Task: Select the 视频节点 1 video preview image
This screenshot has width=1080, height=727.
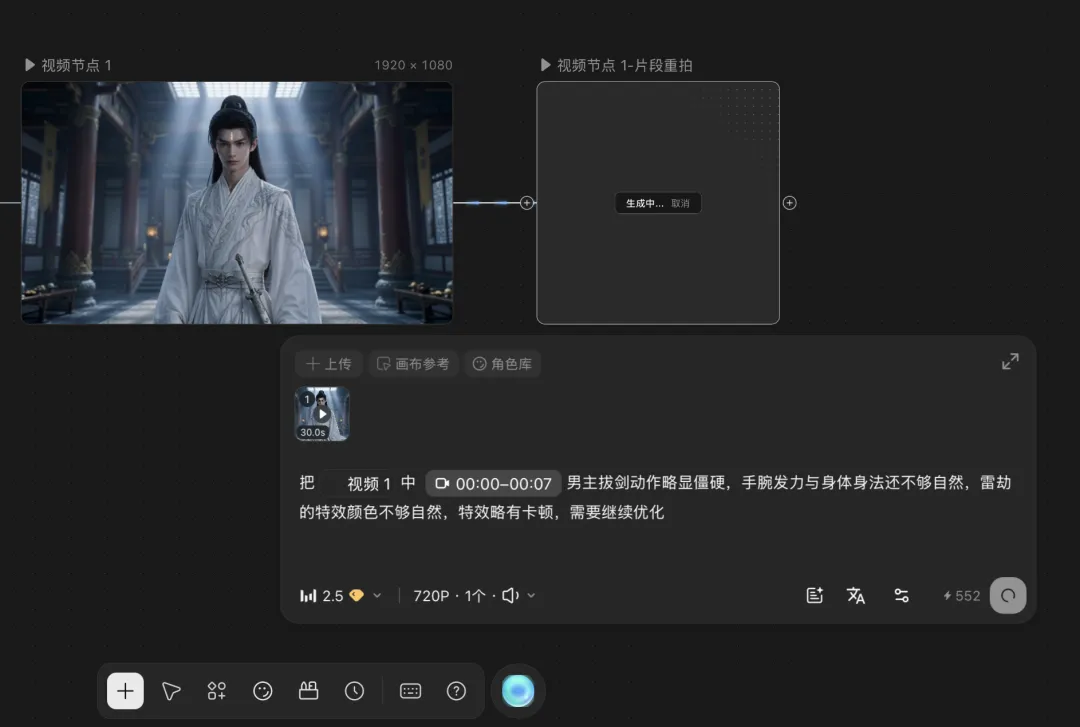Action: pos(237,203)
